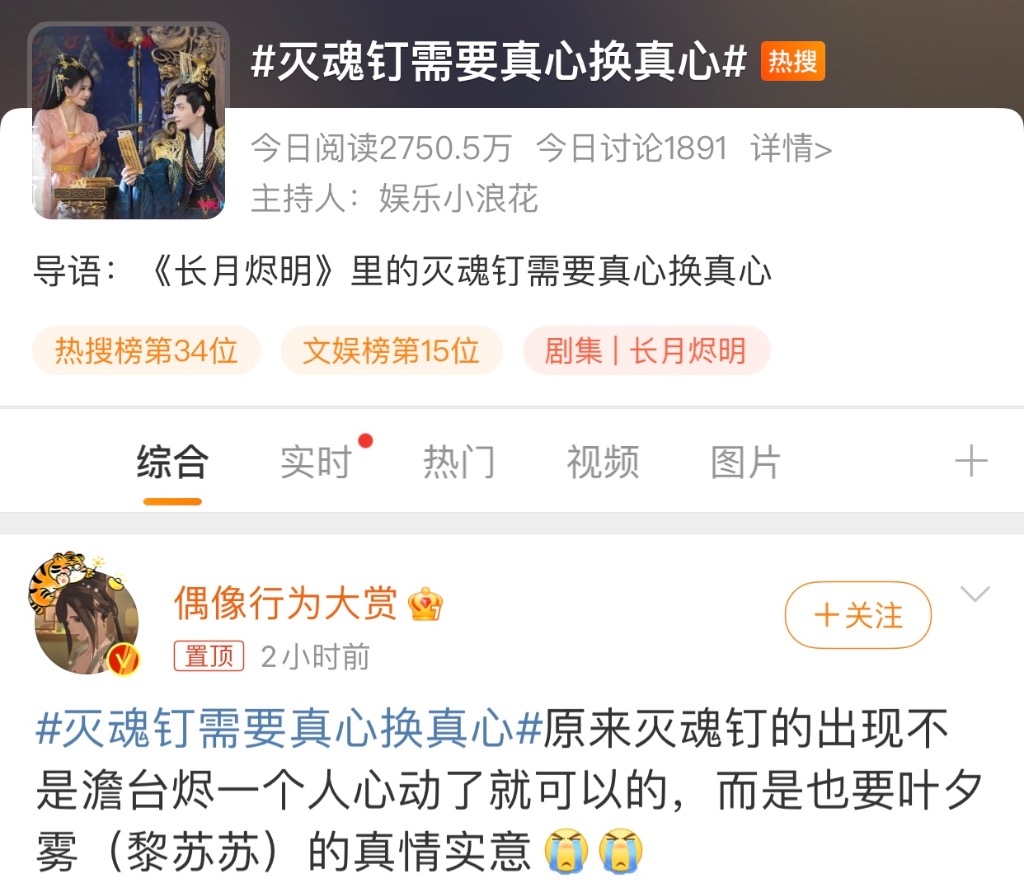Follow 偶像行为大赏 with +关注 button
The height and width of the screenshot is (888, 1024).
(858, 615)
